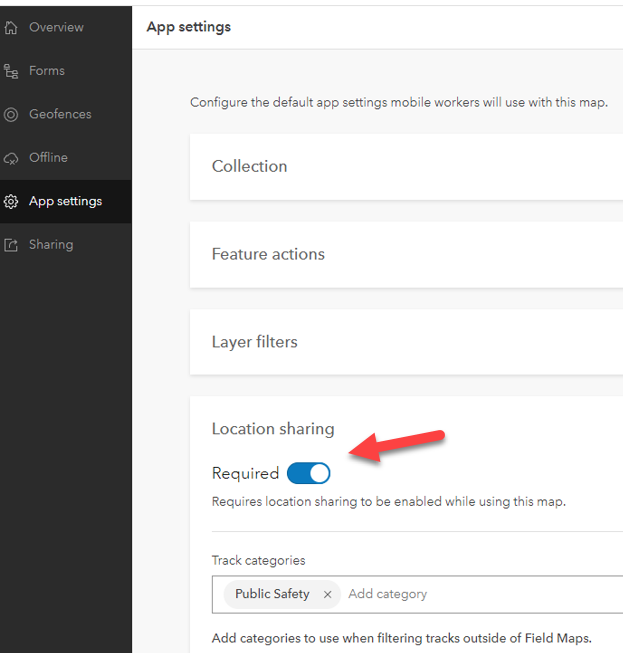Image resolution: width=623 pixels, height=653 pixels.
Task: Remove the Public Safety category tag
Action: [x=327, y=594]
